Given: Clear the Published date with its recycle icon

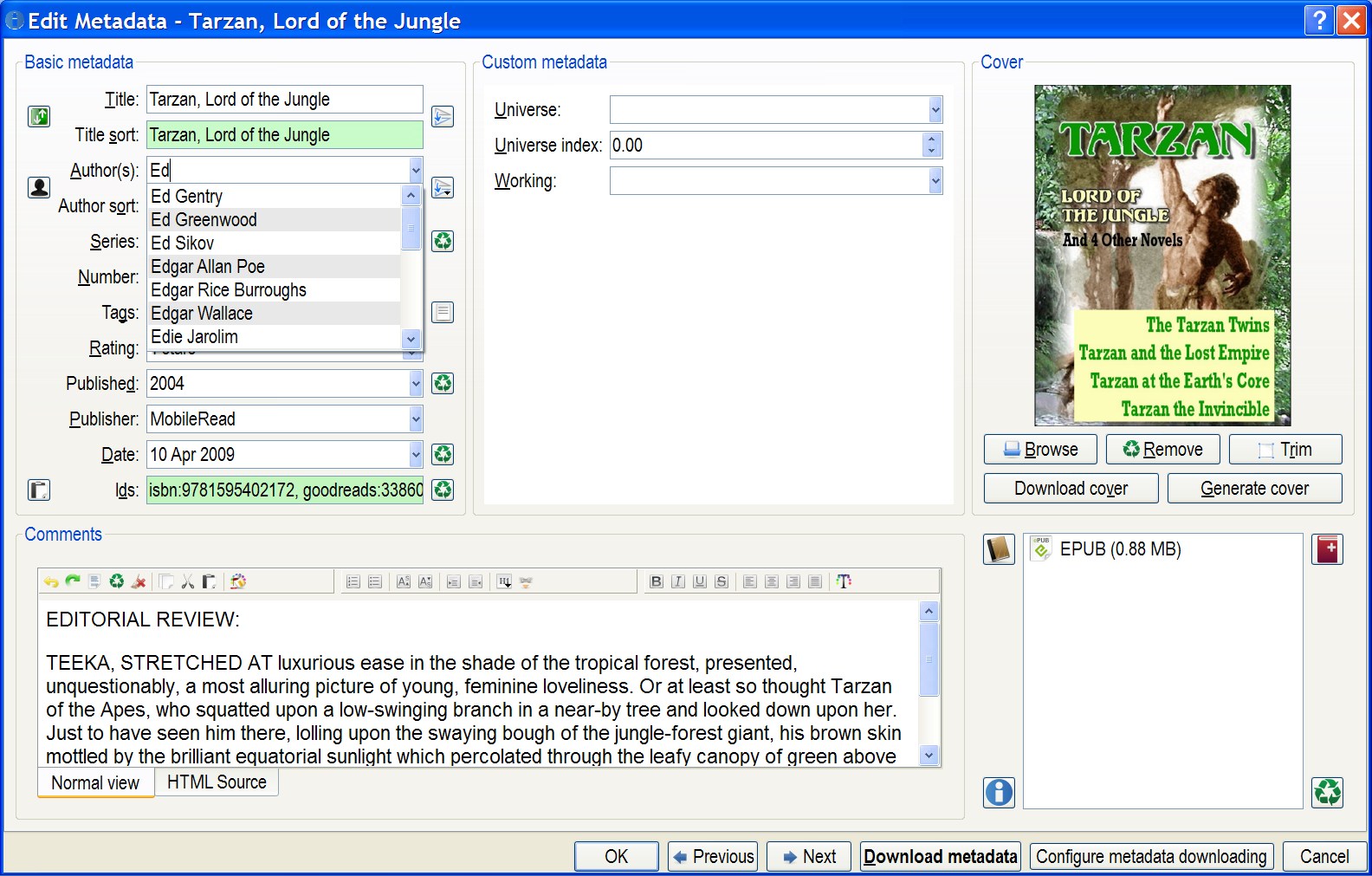Looking at the screenshot, I should pos(443,383).
